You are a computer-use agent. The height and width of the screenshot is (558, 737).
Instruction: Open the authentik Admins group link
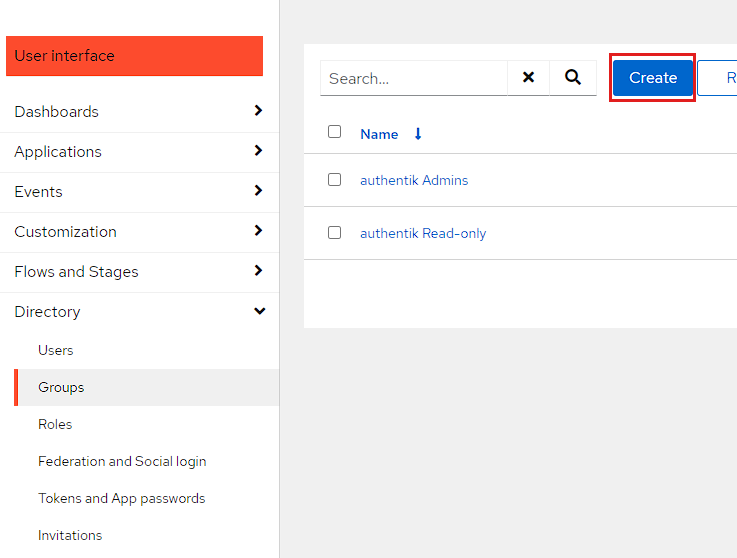414,181
